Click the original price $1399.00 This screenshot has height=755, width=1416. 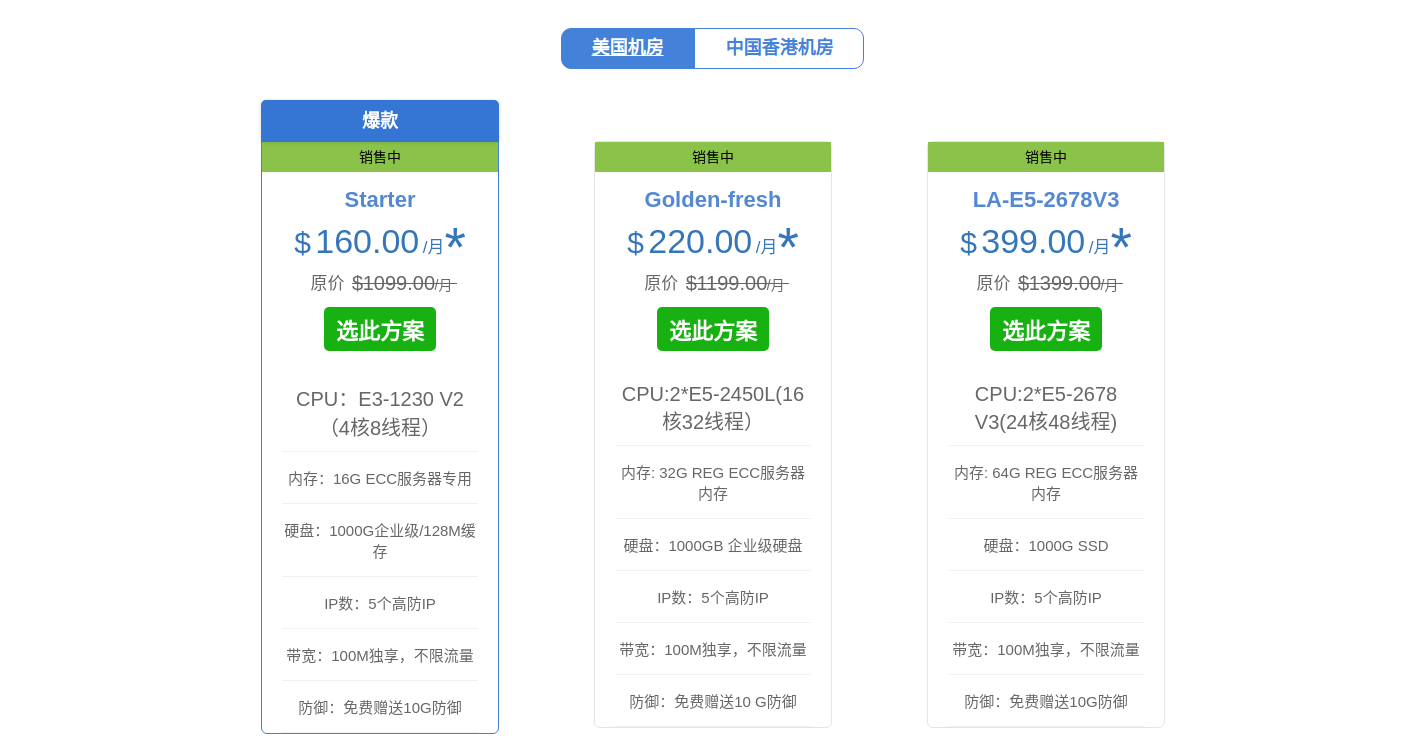pos(1059,283)
